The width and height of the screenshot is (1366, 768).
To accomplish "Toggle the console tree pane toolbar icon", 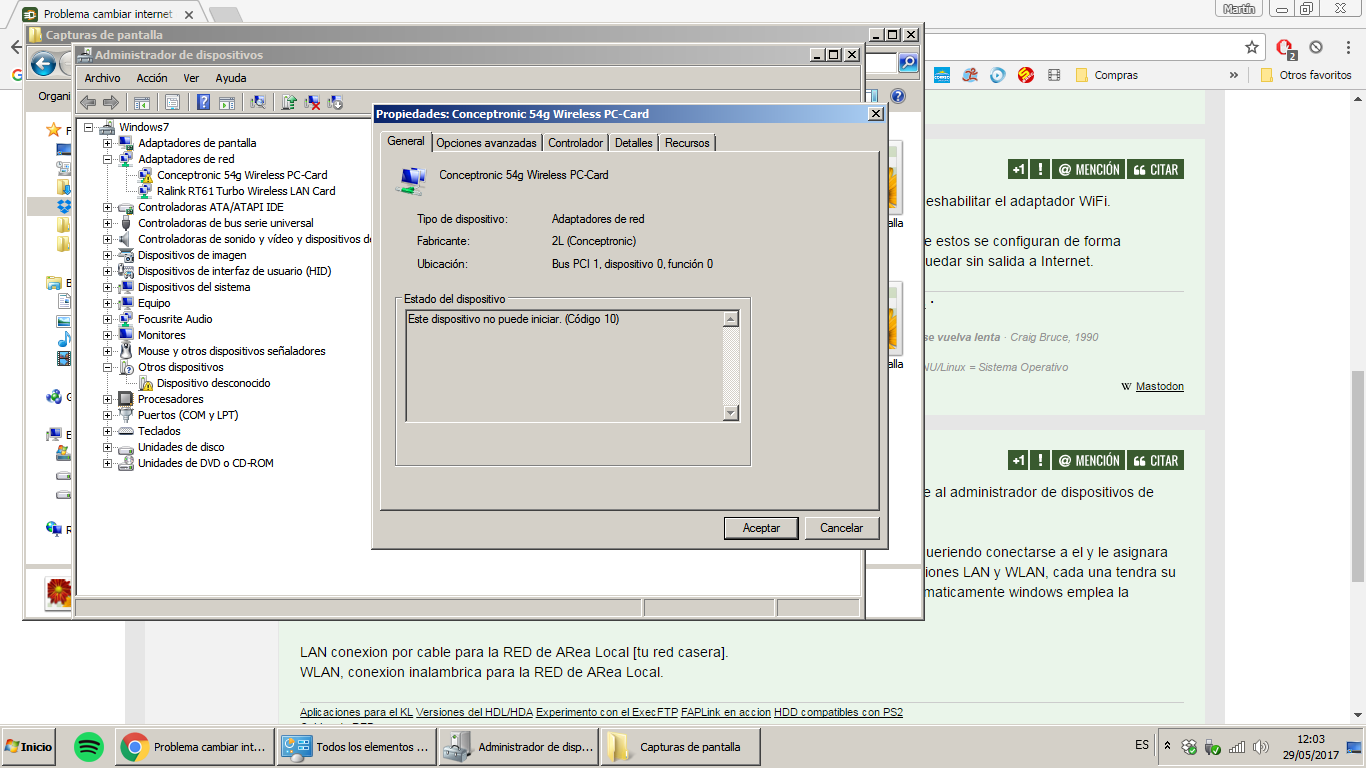I will 142,102.
